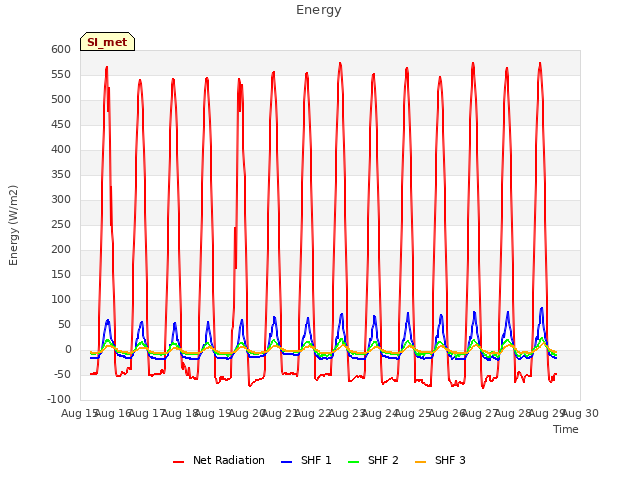Image resolution: width=640 pixels, height=480 pixels.
Task: Click the 100 y-axis tick label
Action: point(61,300)
